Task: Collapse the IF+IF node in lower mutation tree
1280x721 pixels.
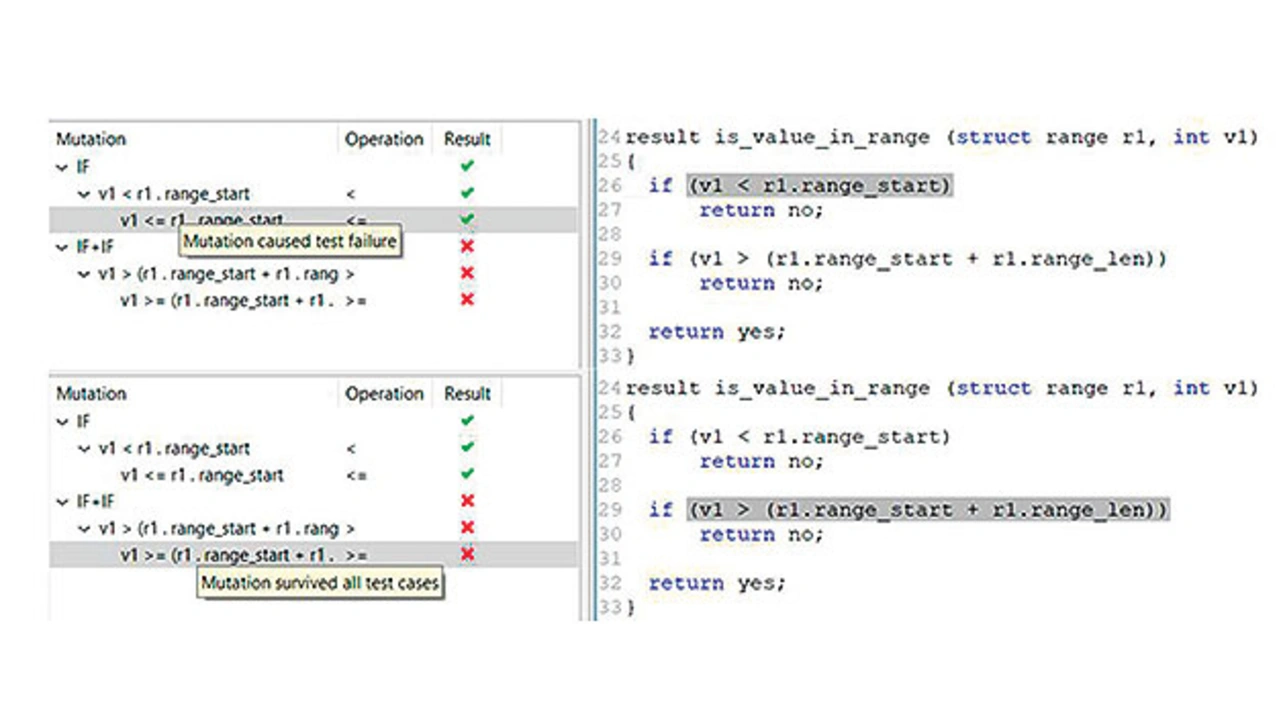Action: (63, 502)
